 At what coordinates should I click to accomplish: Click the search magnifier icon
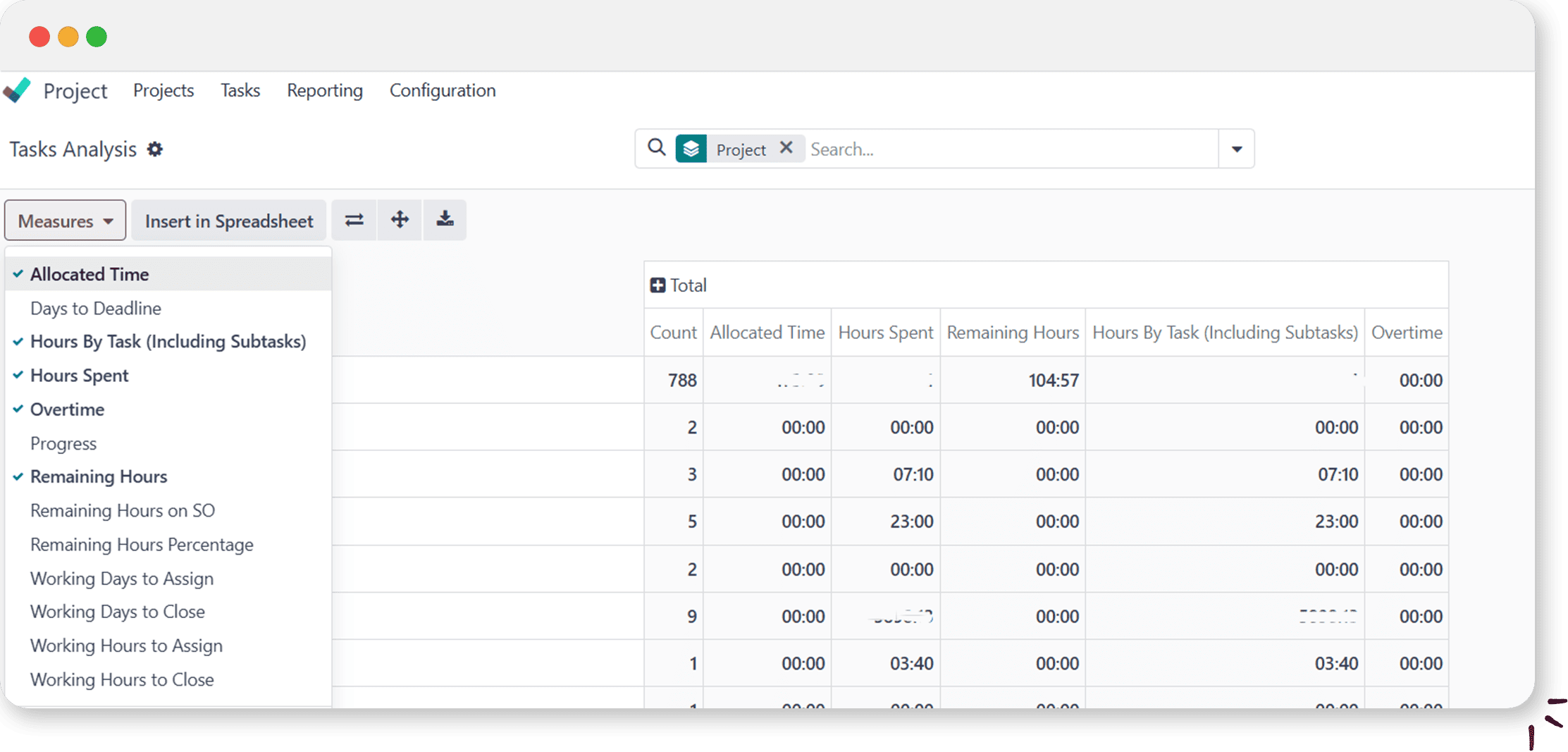point(656,148)
